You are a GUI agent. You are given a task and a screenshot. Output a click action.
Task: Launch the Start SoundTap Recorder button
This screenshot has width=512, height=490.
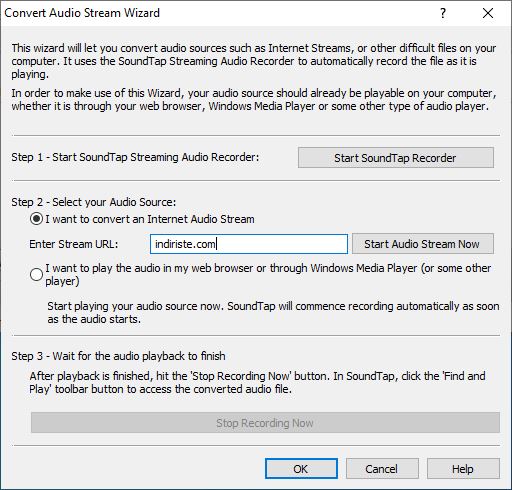click(396, 158)
